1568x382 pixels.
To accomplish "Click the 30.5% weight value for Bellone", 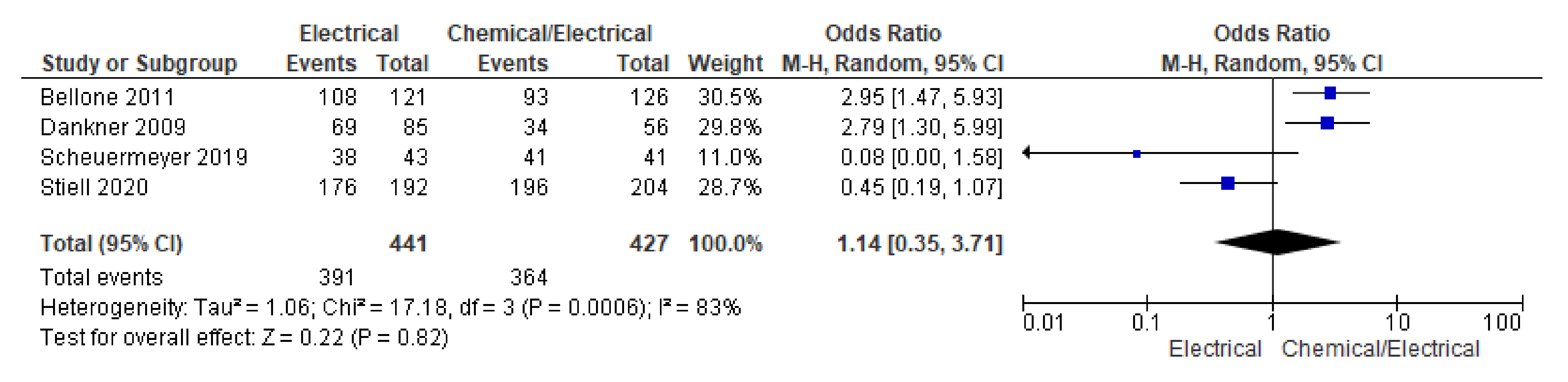I will click(x=729, y=97).
